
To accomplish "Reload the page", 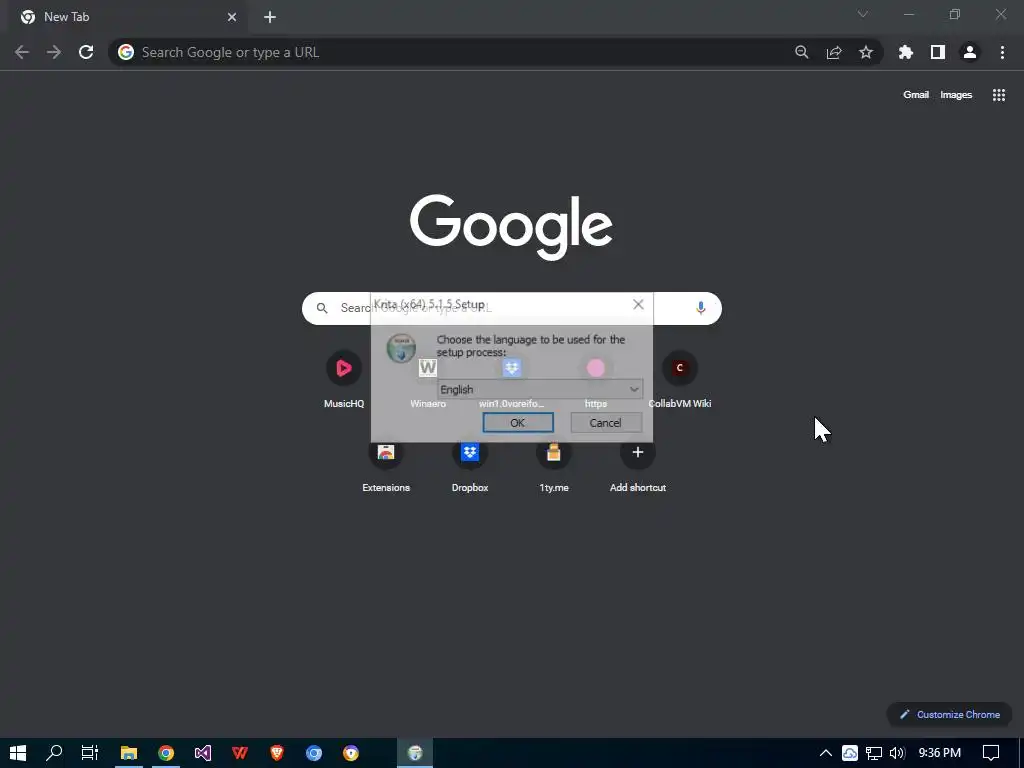I will pyautogui.click(x=86, y=52).
